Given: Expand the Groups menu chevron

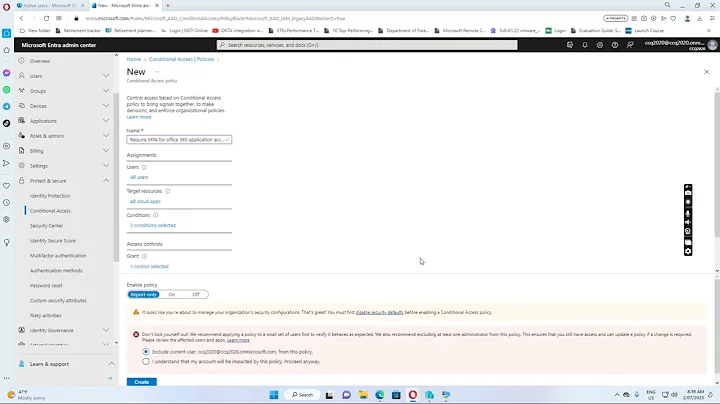Looking at the screenshot, I should pyautogui.click(x=106, y=91).
